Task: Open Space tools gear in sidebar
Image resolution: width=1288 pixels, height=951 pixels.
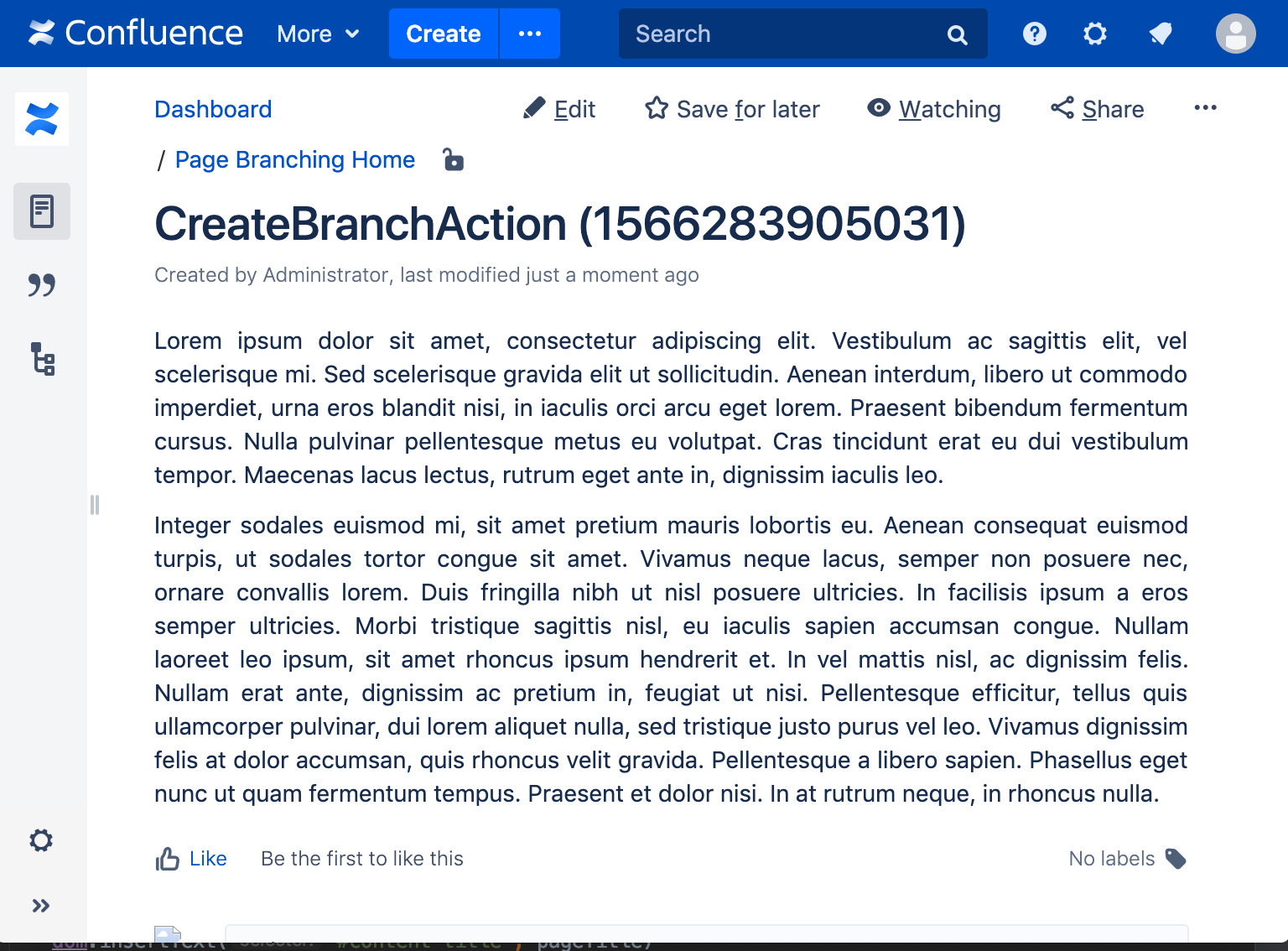Action: [x=41, y=840]
